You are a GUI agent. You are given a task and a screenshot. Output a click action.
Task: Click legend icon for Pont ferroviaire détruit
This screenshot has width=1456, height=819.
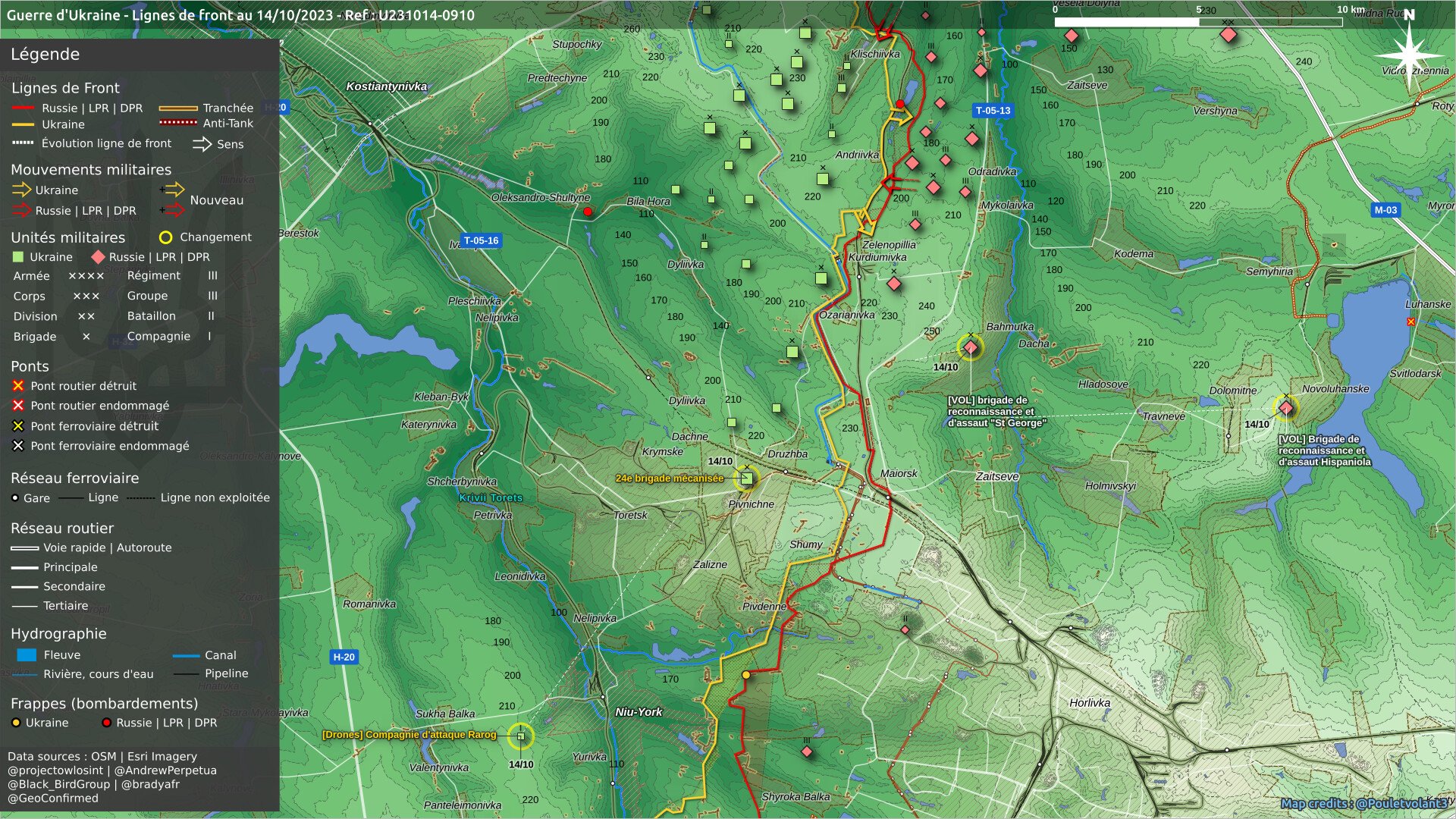(x=18, y=426)
